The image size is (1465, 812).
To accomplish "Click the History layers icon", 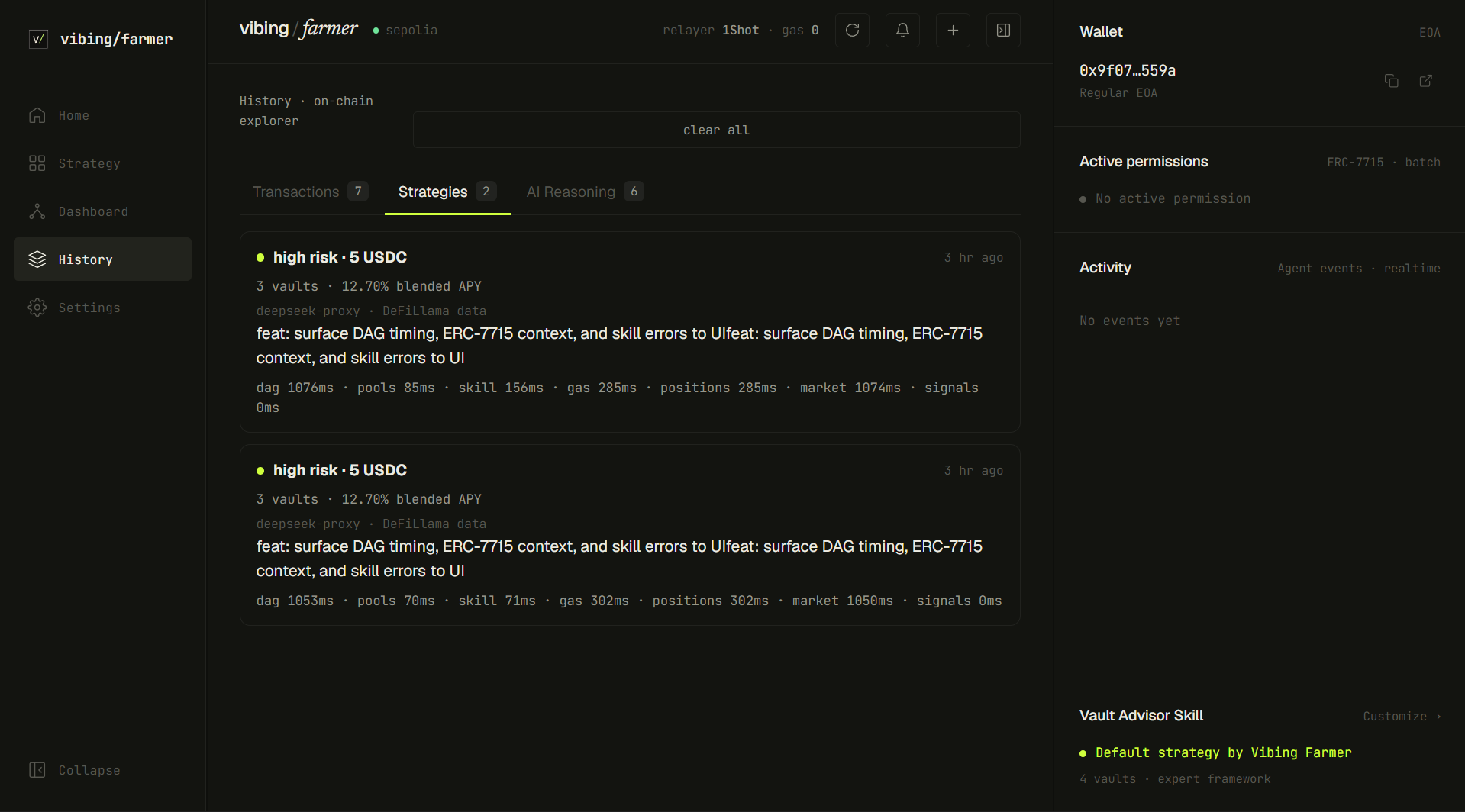I will (37, 259).
